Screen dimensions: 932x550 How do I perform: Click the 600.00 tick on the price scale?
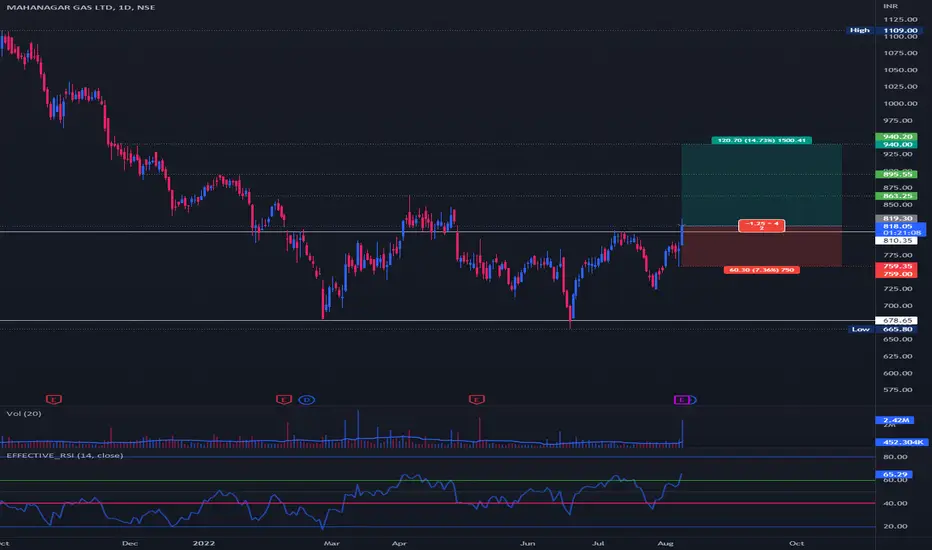point(898,373)
